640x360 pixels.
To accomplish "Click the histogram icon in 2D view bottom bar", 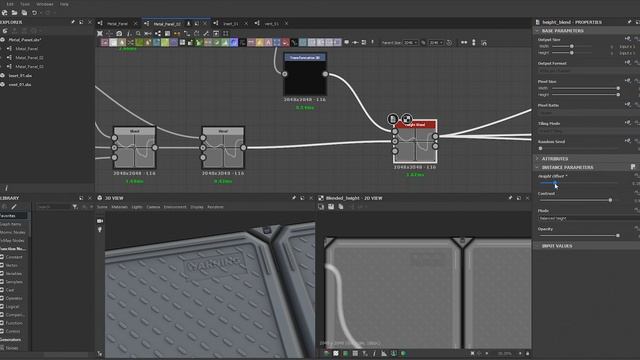I will tap(384, 353).
